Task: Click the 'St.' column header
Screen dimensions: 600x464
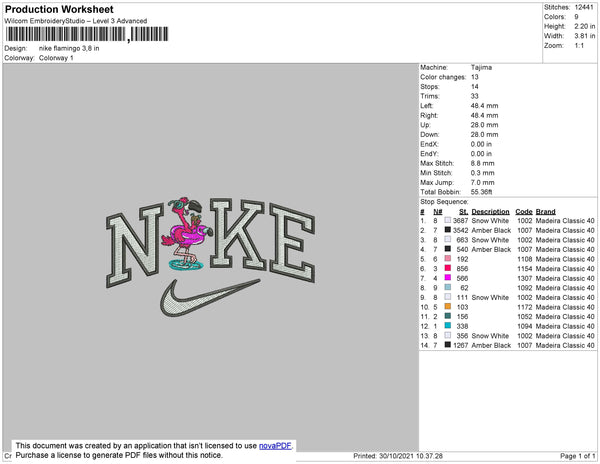Action: click(463, 212)
